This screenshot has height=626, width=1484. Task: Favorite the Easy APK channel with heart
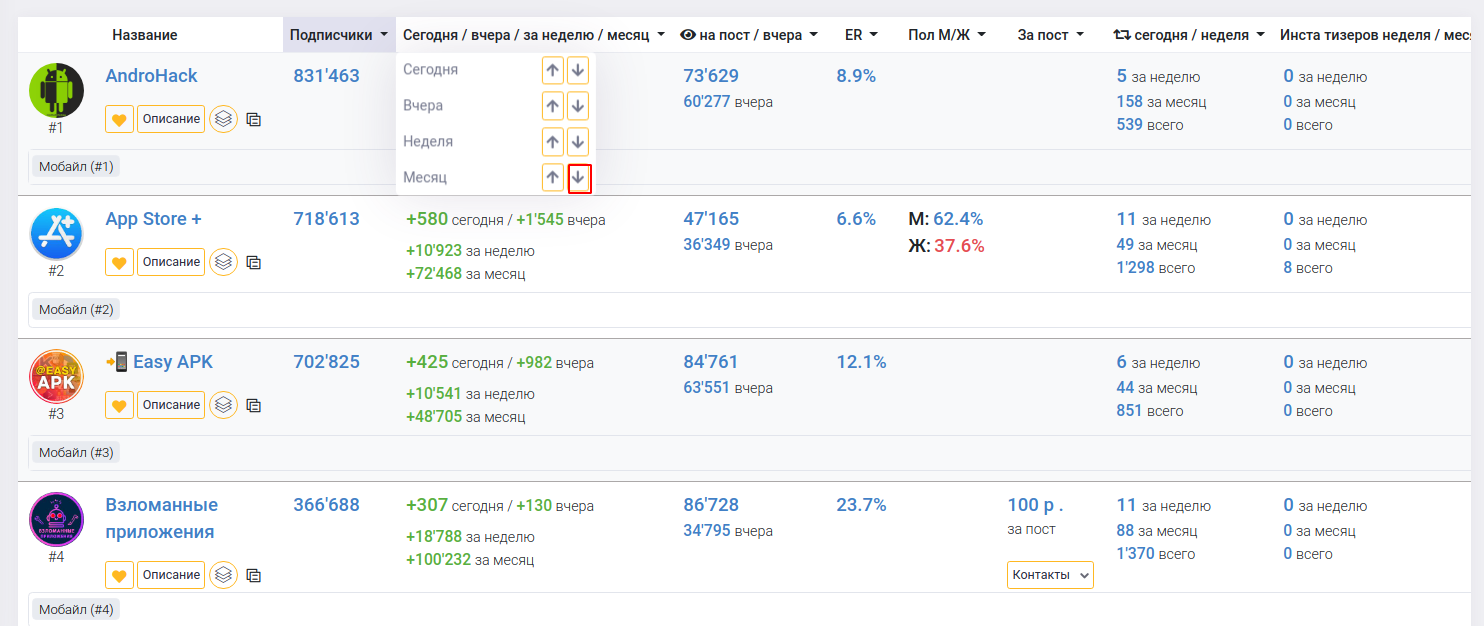point(119,405)
